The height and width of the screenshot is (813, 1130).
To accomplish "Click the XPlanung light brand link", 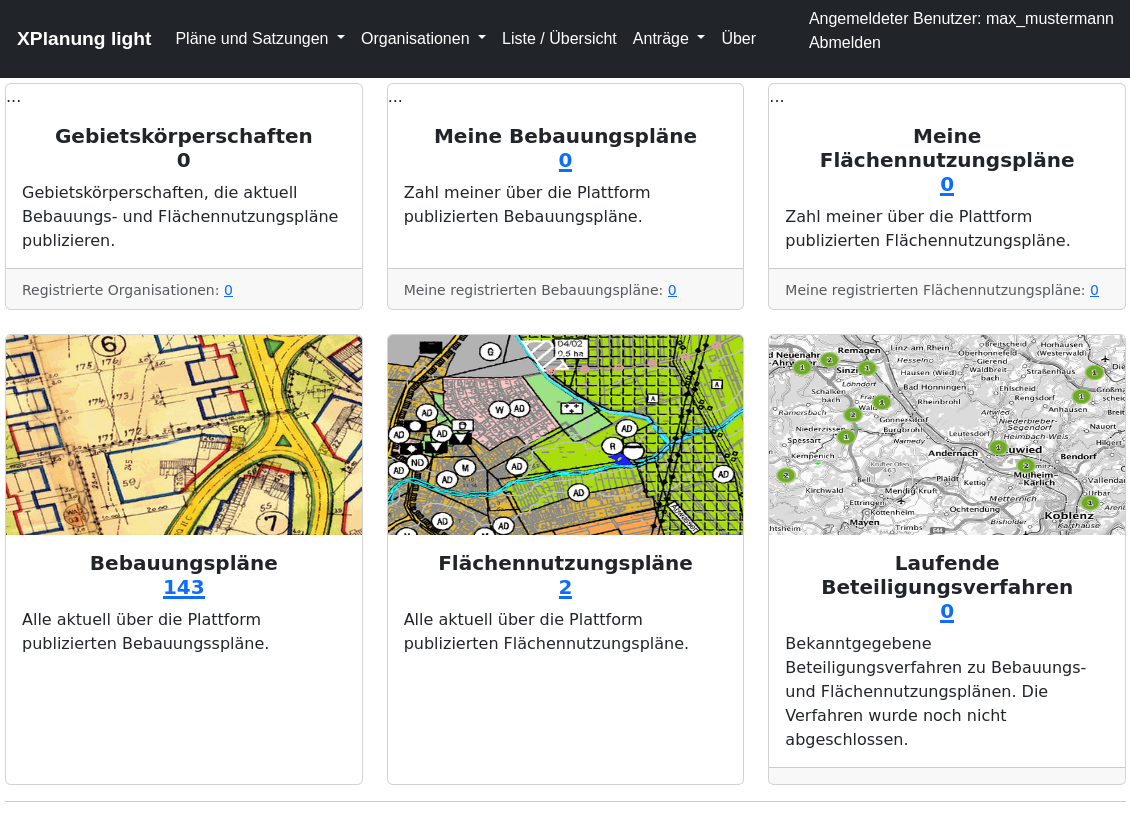I will 84,38.
